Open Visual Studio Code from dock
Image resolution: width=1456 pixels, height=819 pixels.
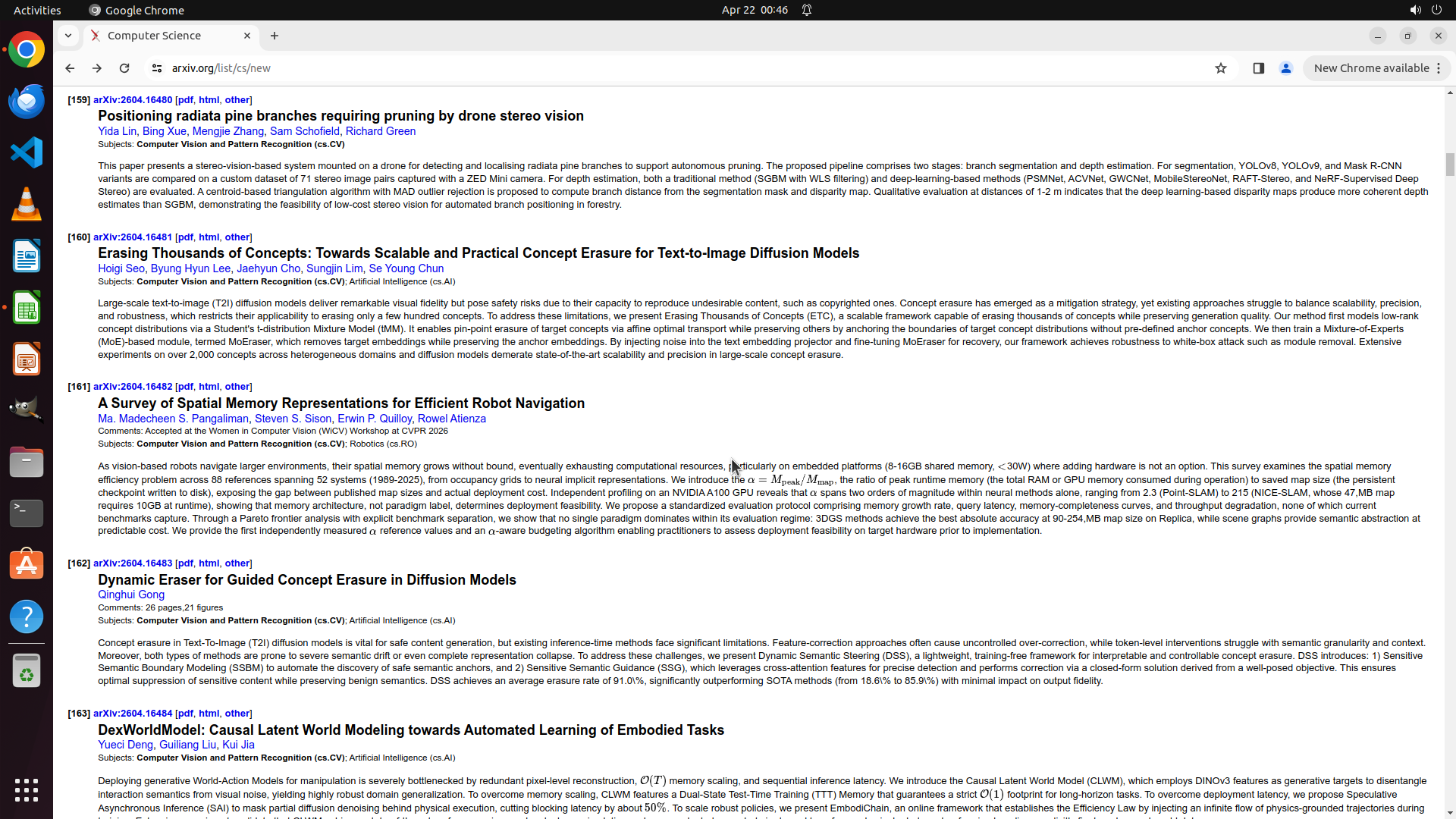point(27,153)
